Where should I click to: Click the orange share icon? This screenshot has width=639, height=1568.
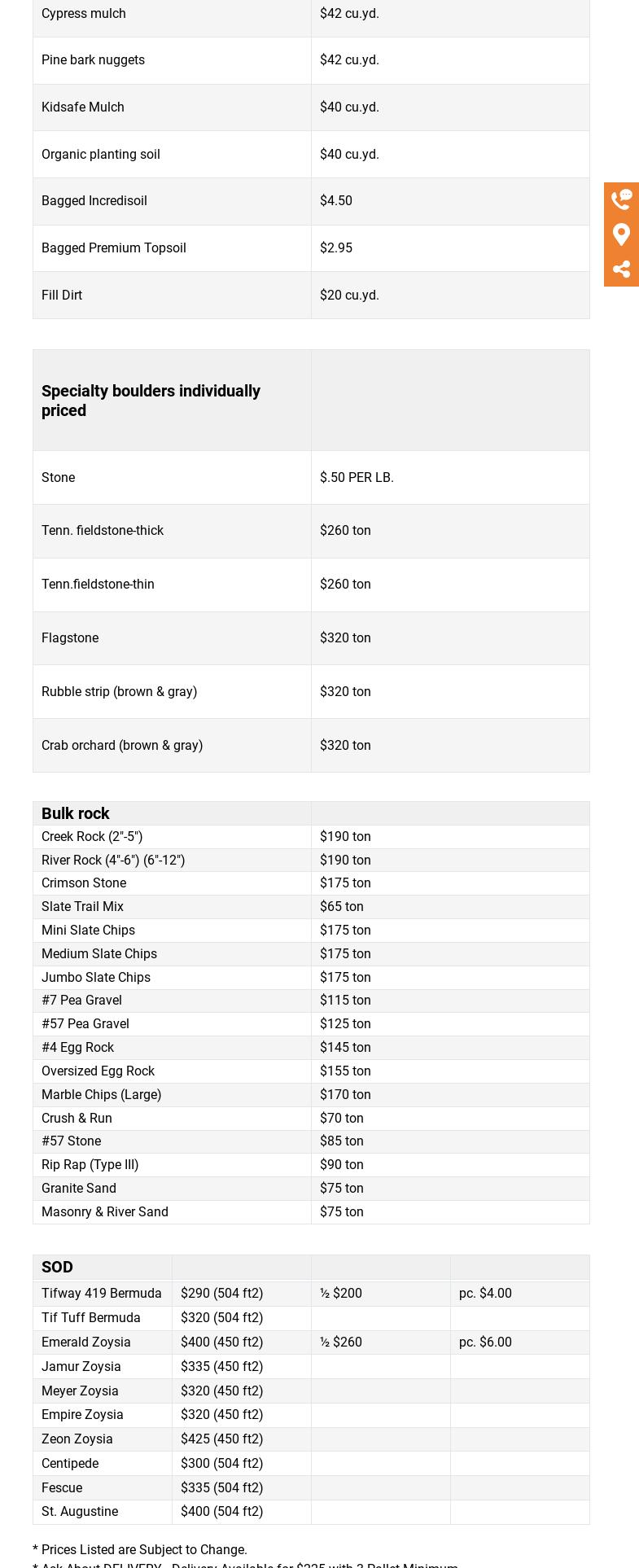point(621,269)
